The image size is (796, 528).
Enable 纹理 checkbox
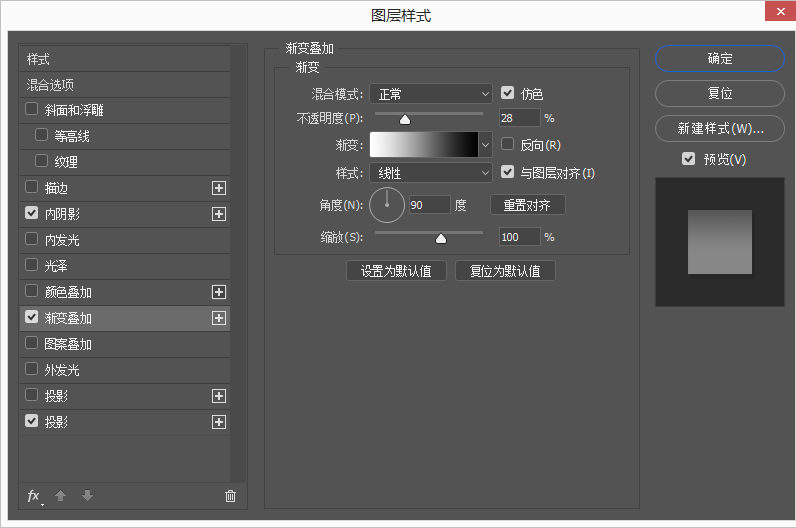[42, 160]
